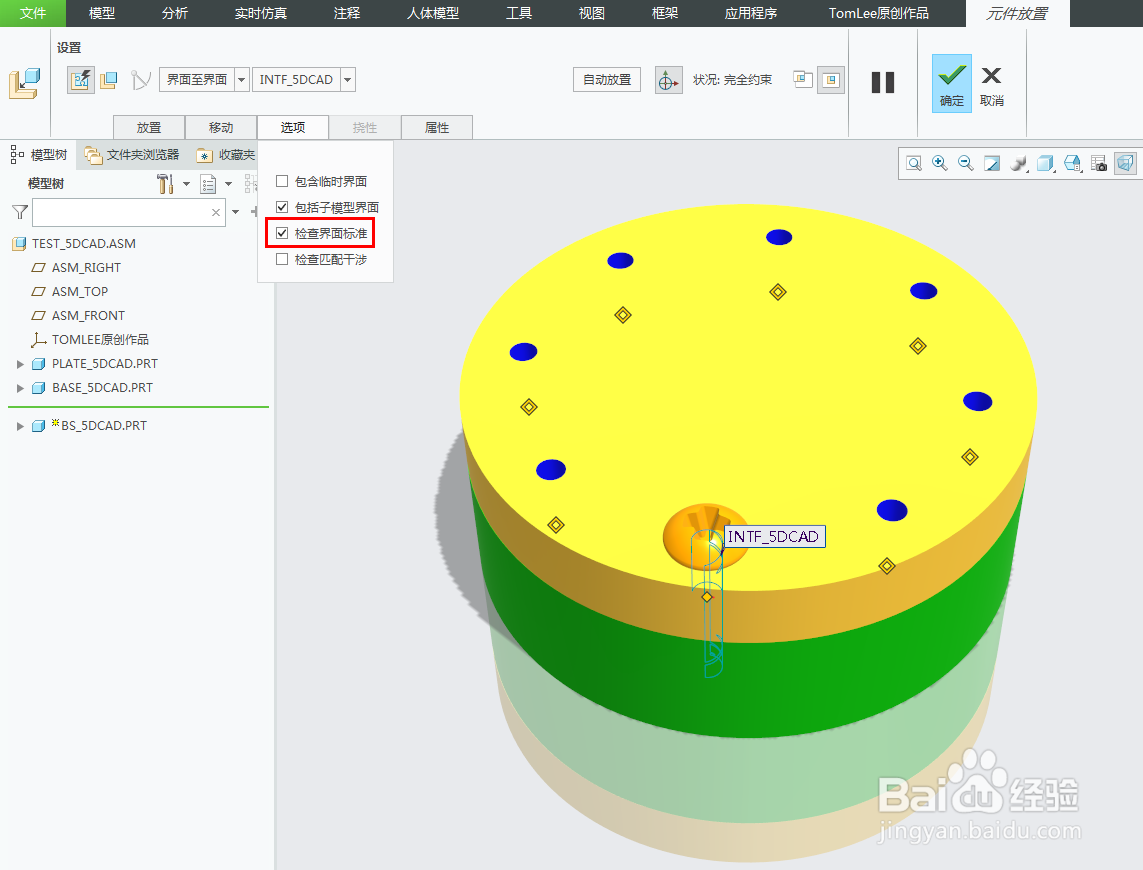Screen dimensions: 1143x870
Task: Click the model tree filter funnel icon
Action: click(x=20, y=212)
